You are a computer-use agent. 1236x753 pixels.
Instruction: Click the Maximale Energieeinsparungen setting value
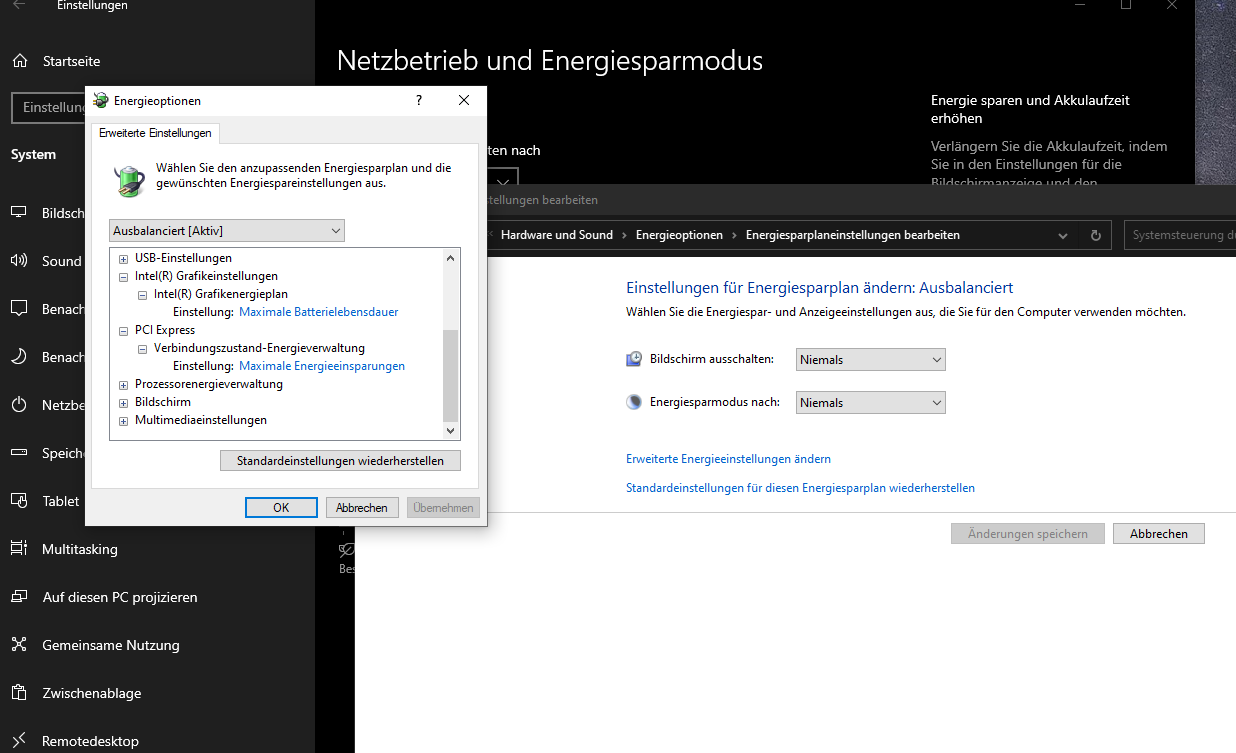click(322, 366)
